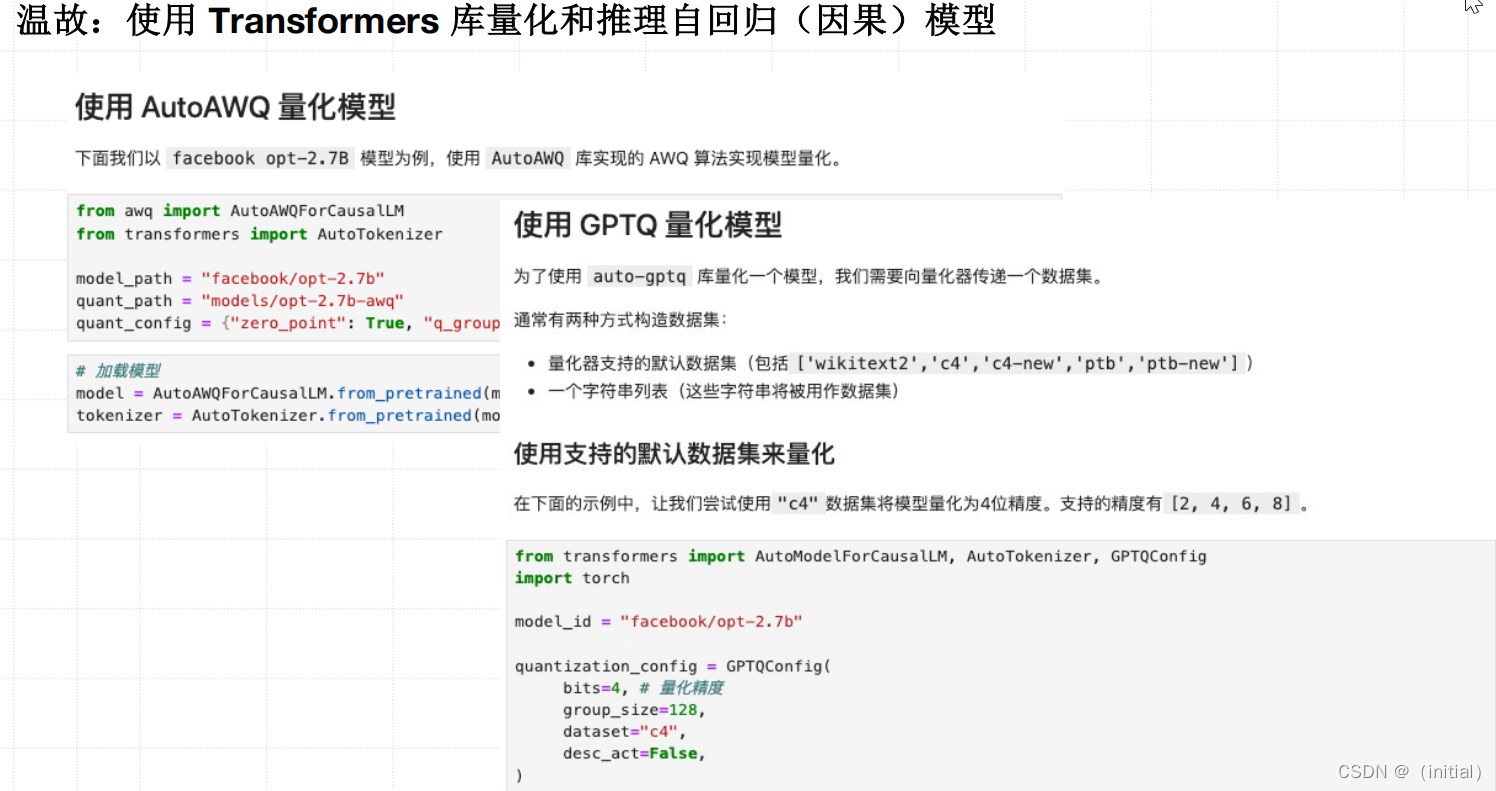1496x791 pixels.
Task: Click the inline code 'facebook opt-2.7B'
Action: click(260, 158)
